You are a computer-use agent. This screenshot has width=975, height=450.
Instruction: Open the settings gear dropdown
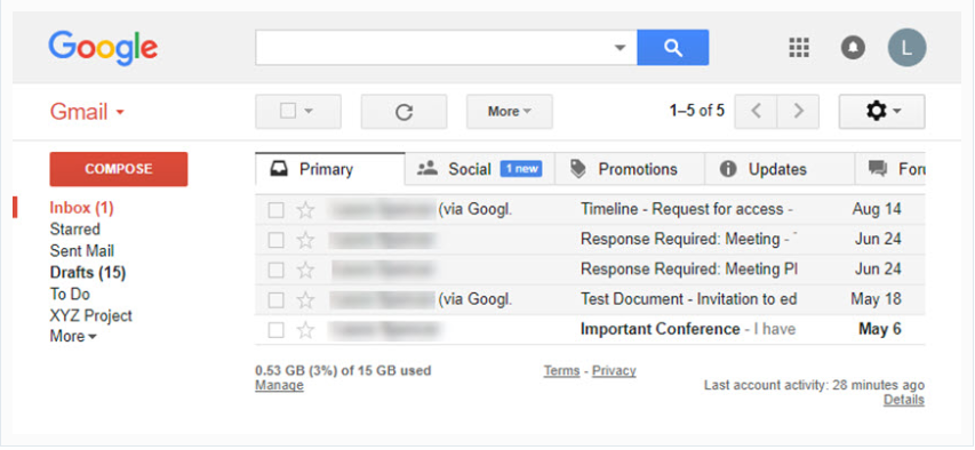tap(882, 112)
